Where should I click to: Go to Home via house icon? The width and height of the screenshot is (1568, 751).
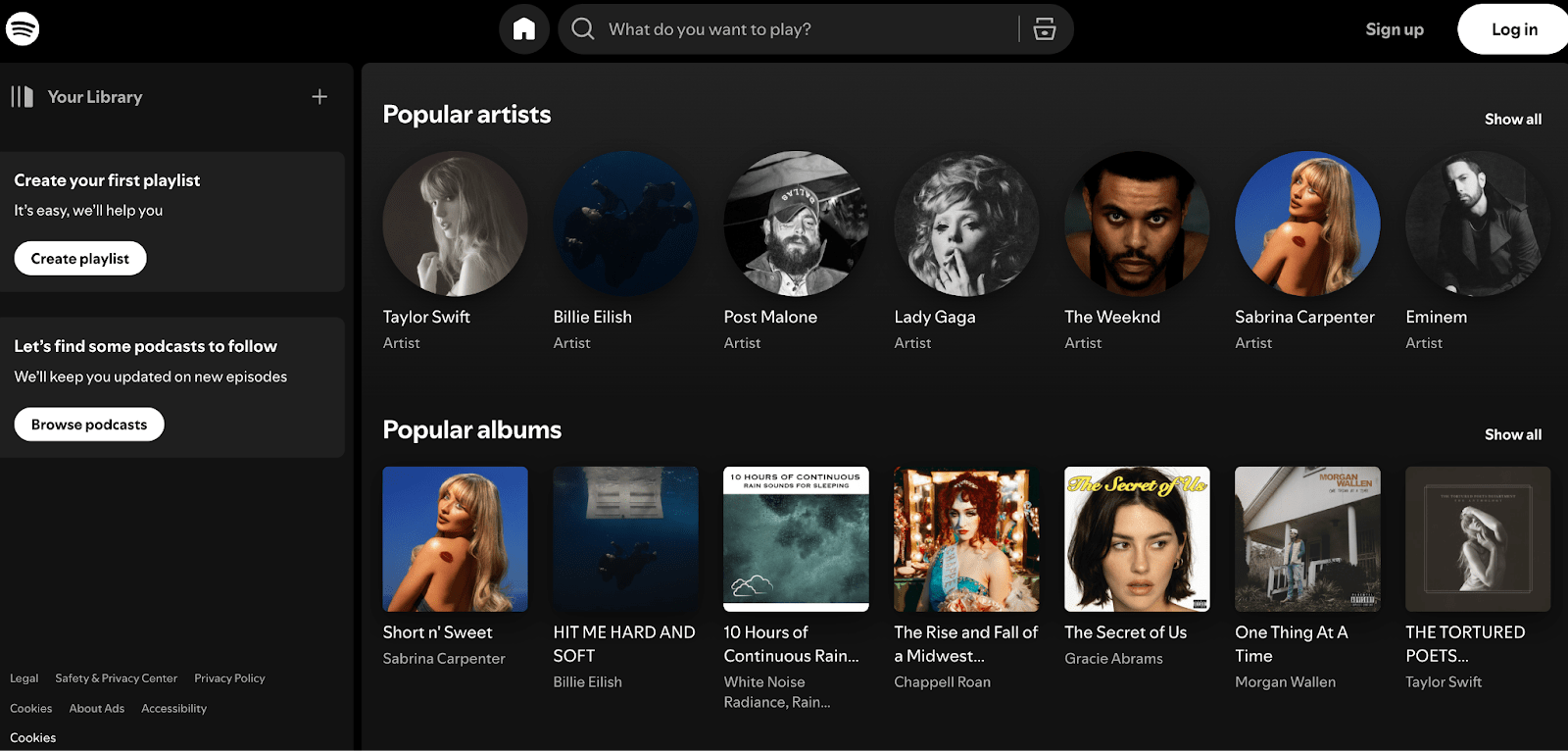click(524, 29)
